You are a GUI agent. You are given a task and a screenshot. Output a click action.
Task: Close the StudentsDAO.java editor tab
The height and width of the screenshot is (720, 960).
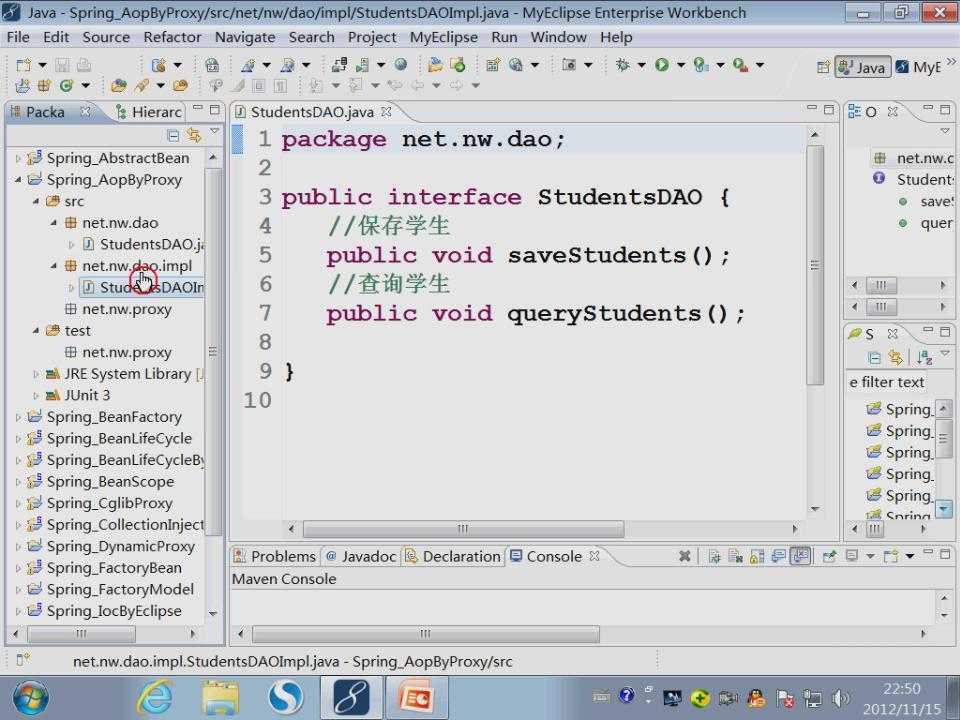click(x=386, y=112)
